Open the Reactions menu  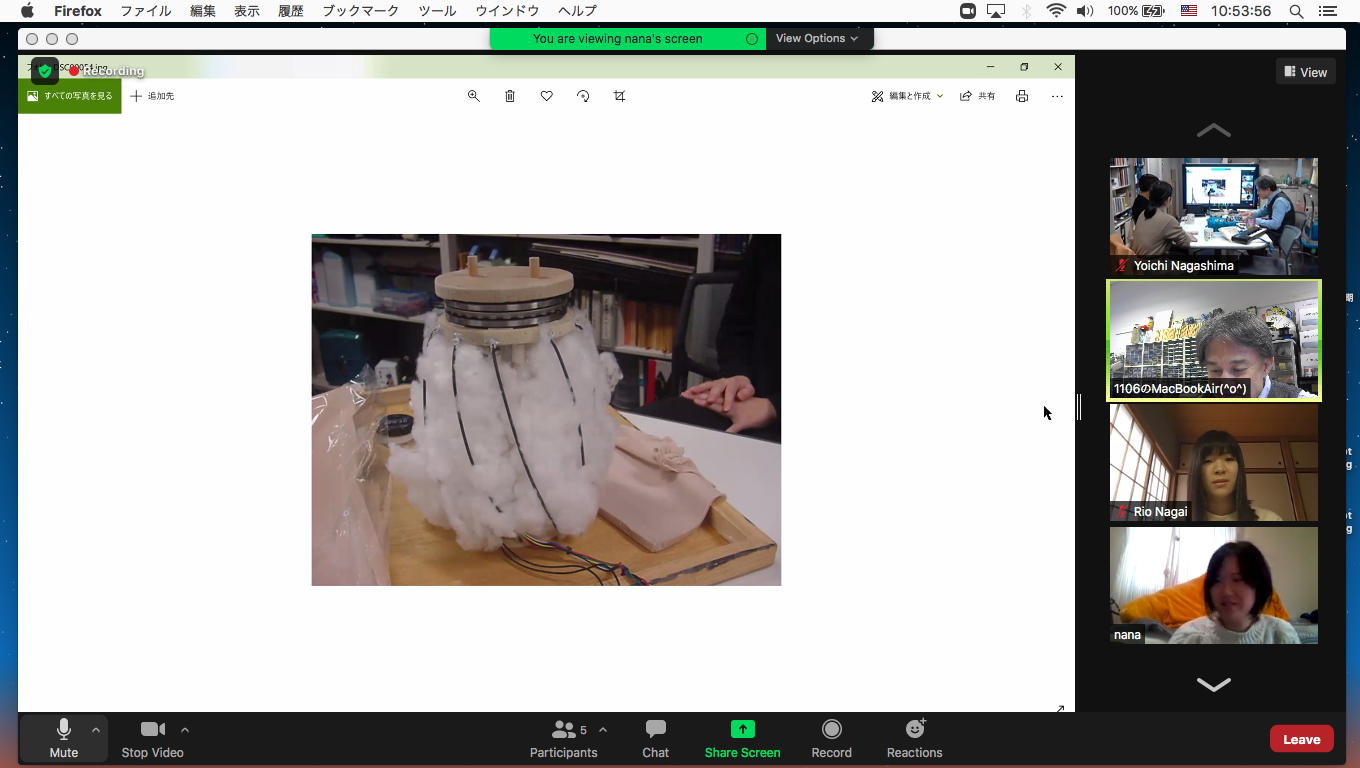coord(914,739)
